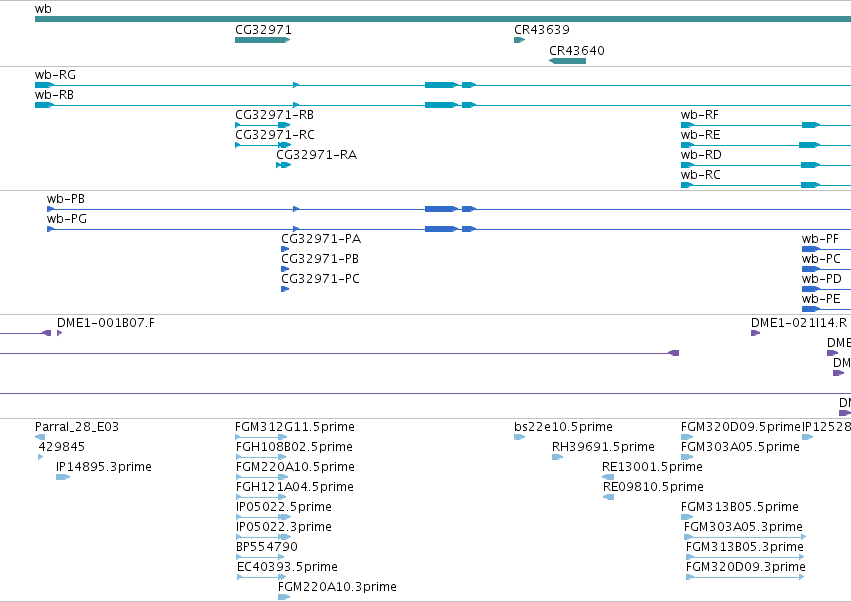Click FGM312G11.5prime EST label
The height and width of the screenshot is (602, 851).
[295, 427]
